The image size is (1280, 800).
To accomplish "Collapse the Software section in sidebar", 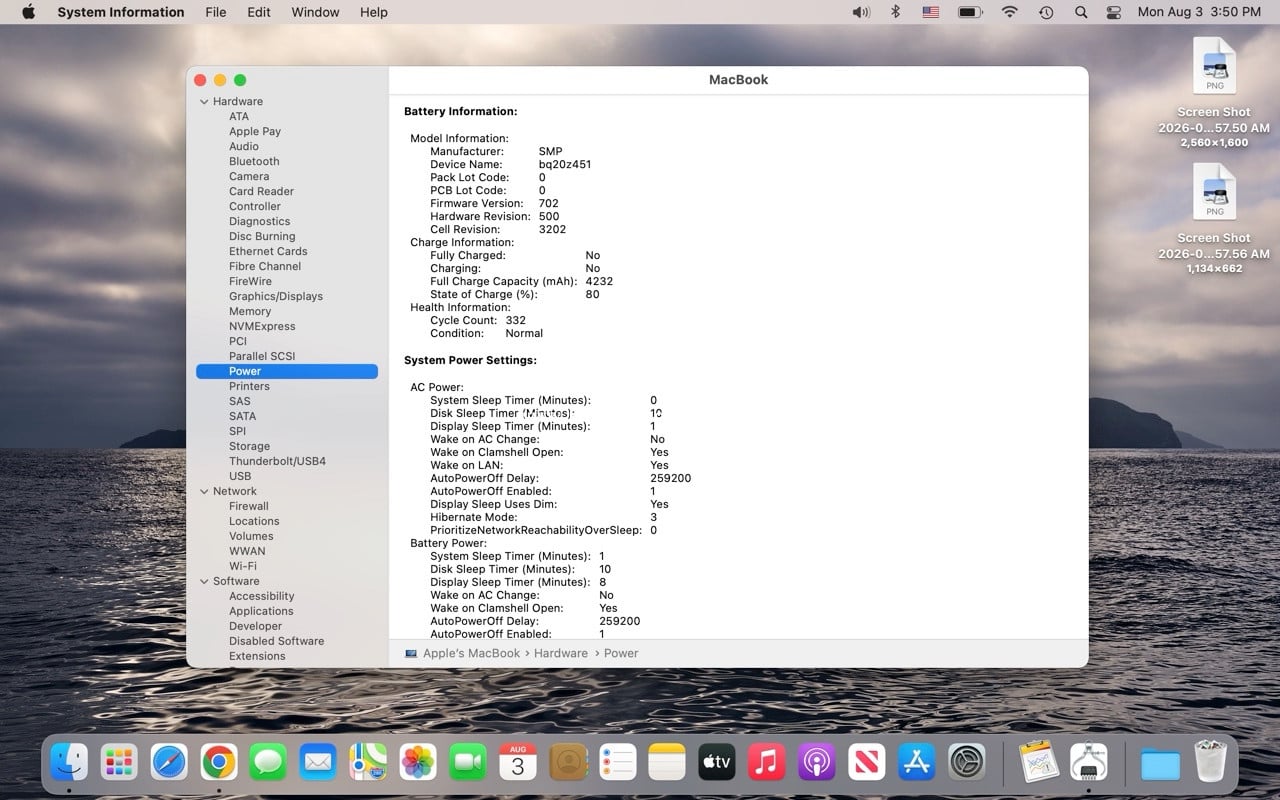I will [204, 581].
